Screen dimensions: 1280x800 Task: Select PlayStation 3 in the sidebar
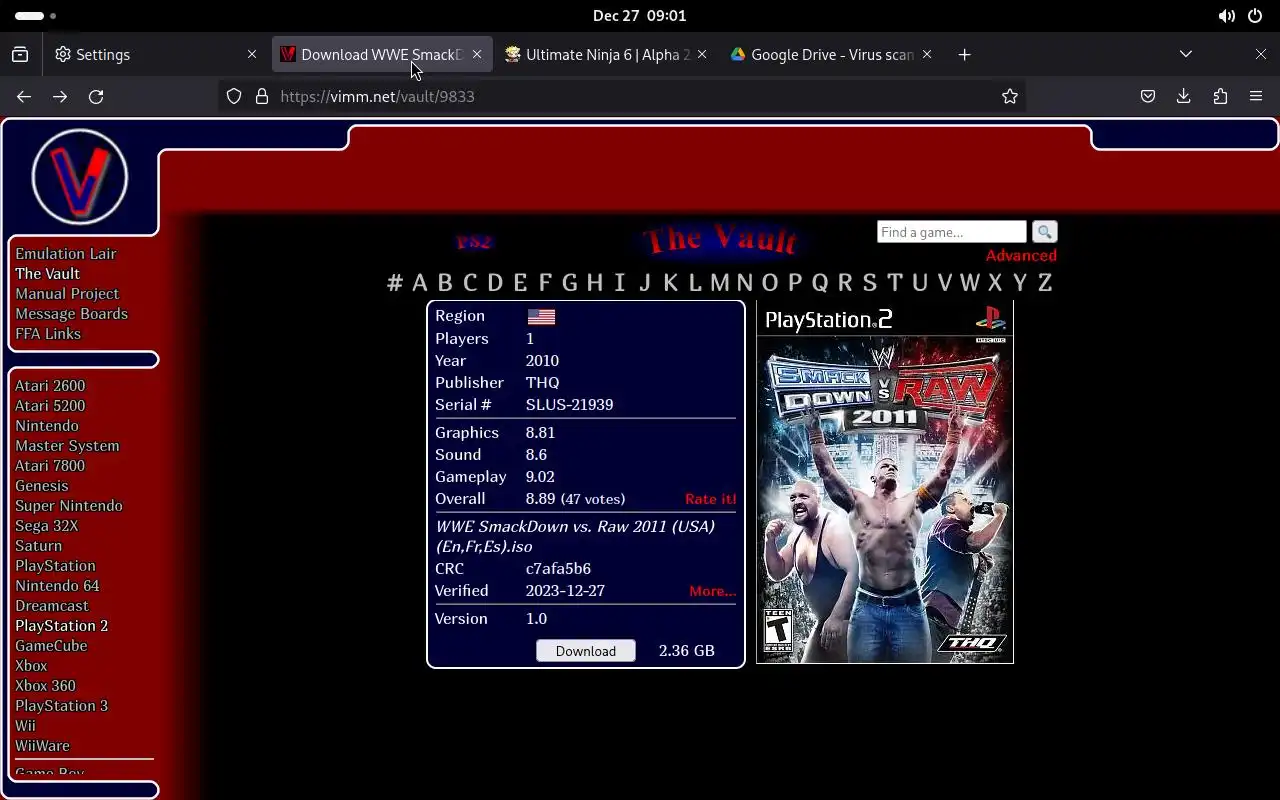61,706
